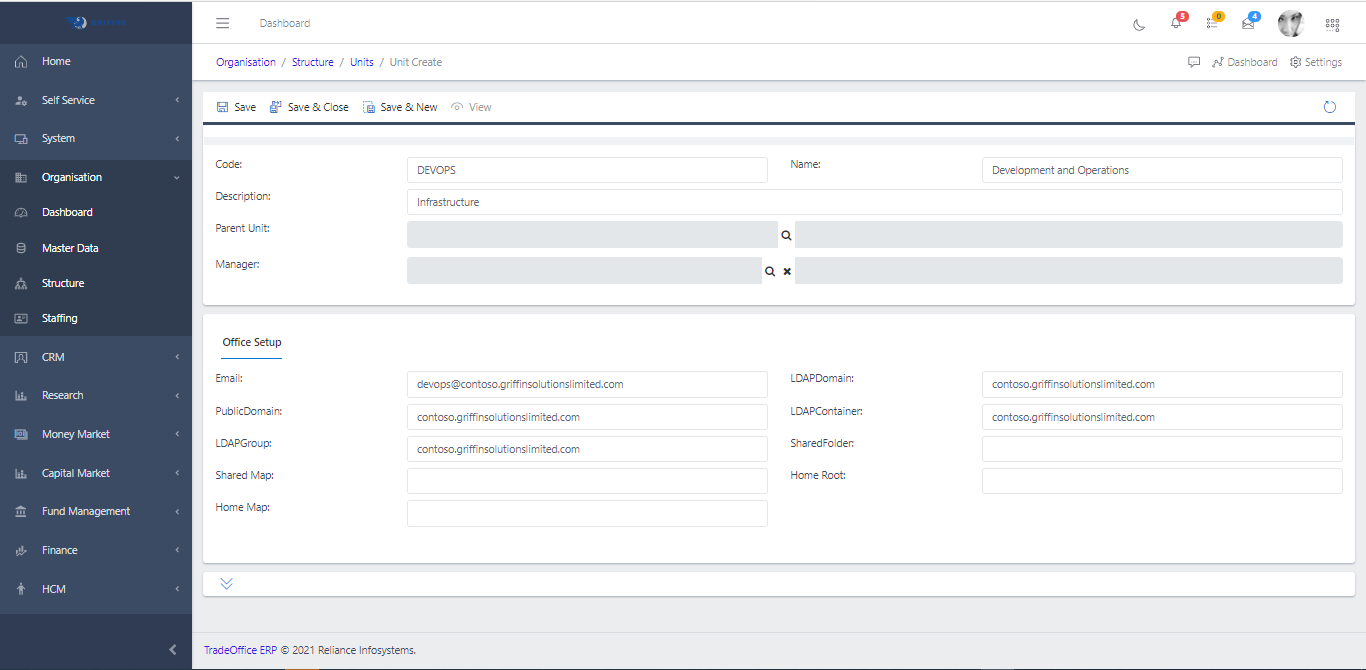Image resolution: width=1366 pixels, height=670 pixels.
Task: Expand the Fund Management menu
Action: pos(96,511)
